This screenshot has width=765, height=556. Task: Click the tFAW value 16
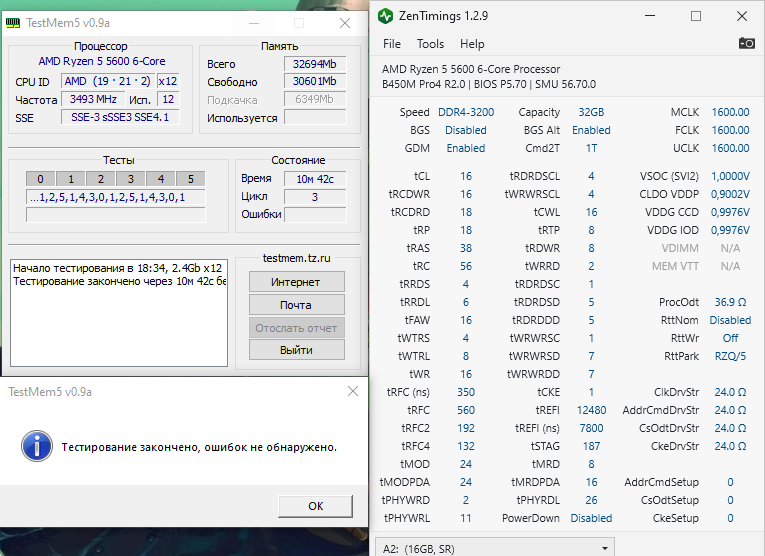pyautogui.click(x=466, y=320)
